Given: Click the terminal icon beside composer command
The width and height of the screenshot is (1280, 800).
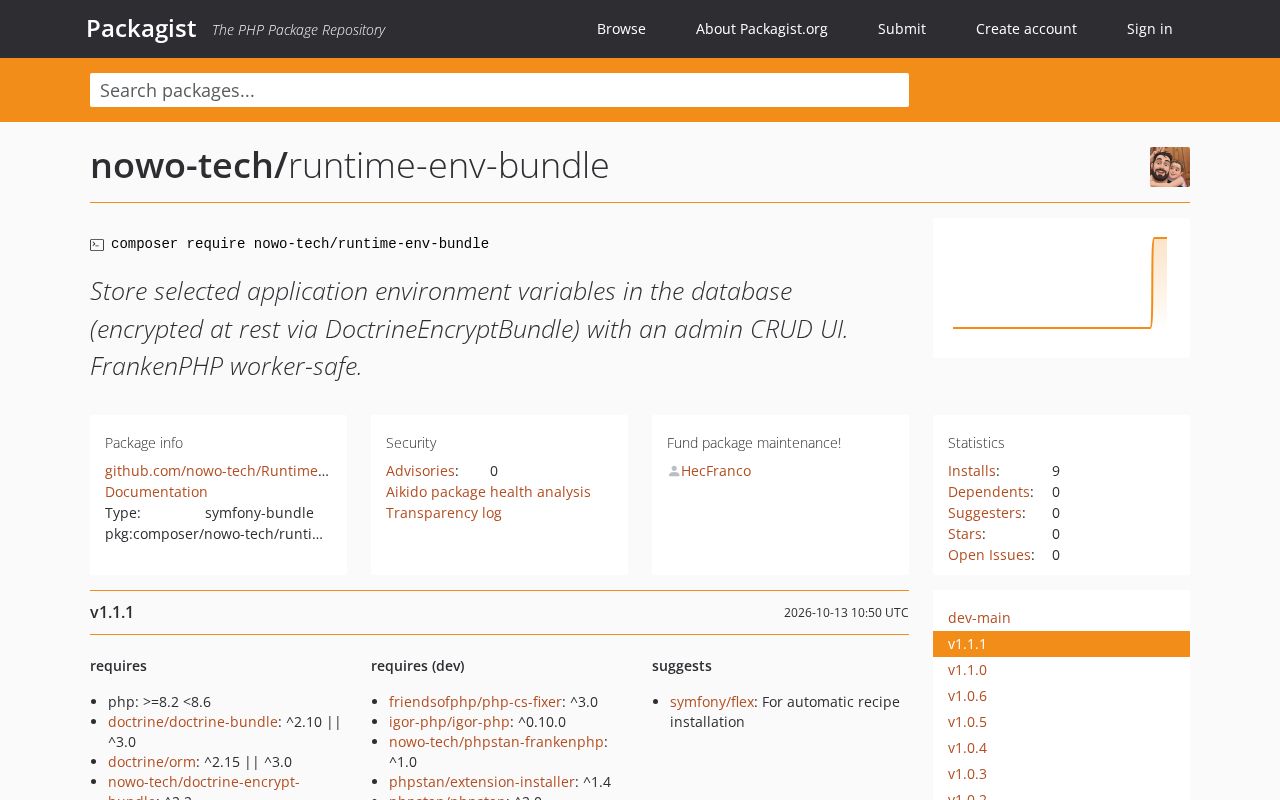Looking at the screenshot, I should click(x=97, y=245).
